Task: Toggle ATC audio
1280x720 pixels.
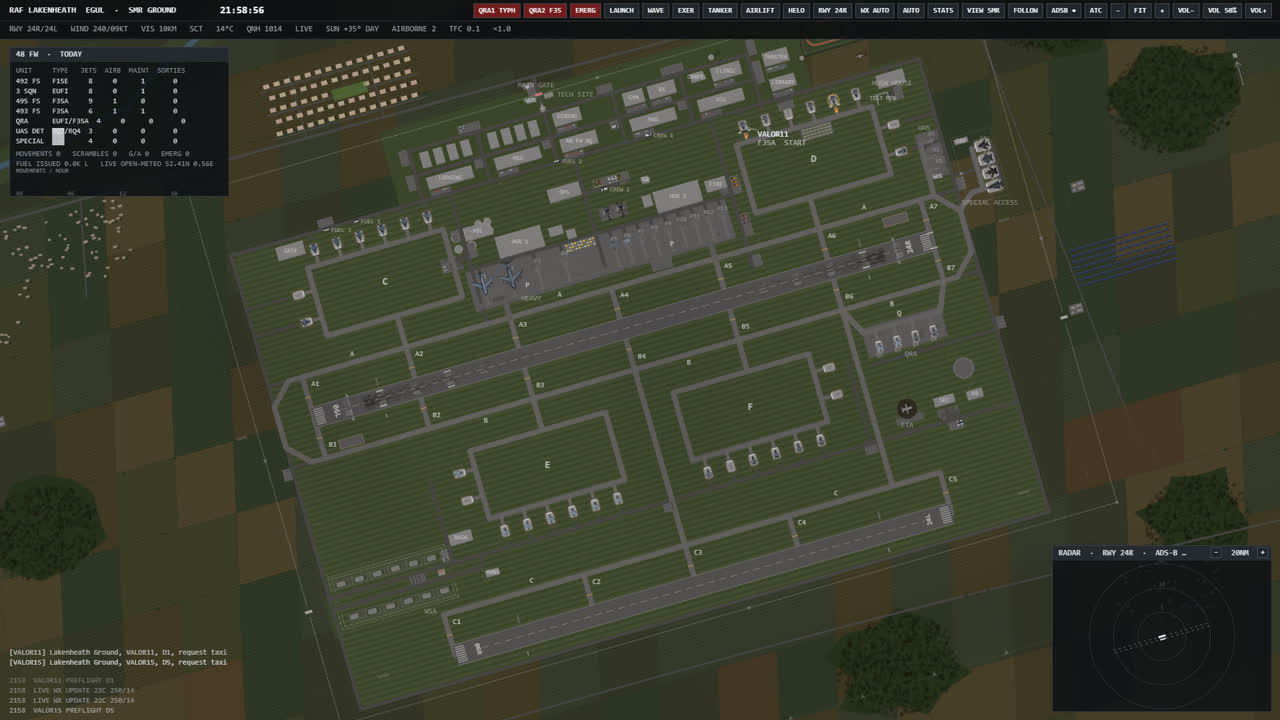Action: click(1096, 10)
